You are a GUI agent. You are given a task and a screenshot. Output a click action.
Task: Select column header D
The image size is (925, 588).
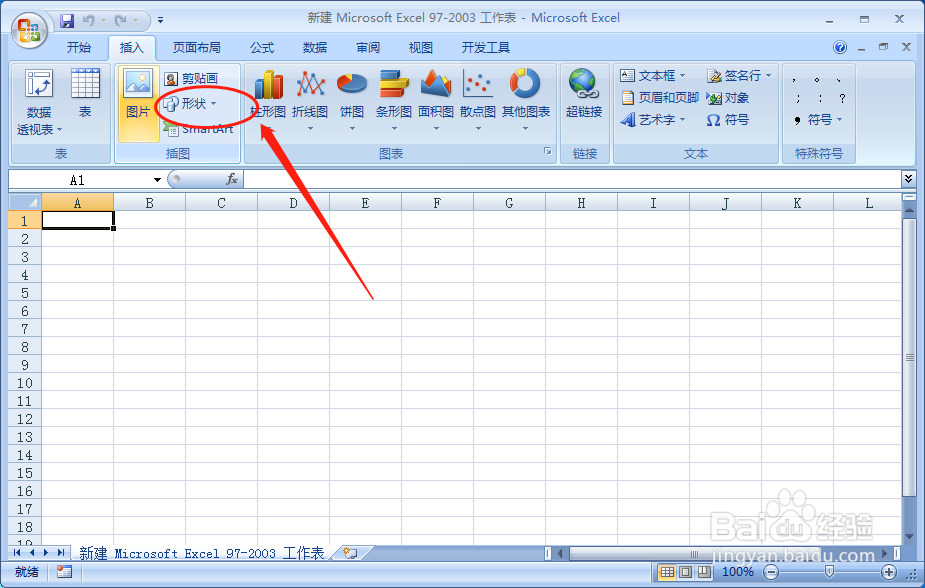[293, 203]
